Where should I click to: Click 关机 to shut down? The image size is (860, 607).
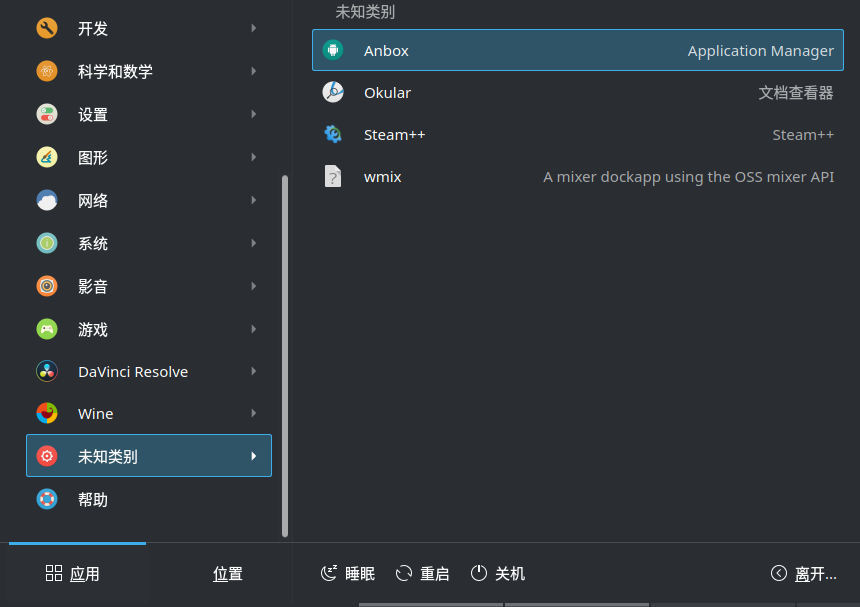[x=497, y=573]
